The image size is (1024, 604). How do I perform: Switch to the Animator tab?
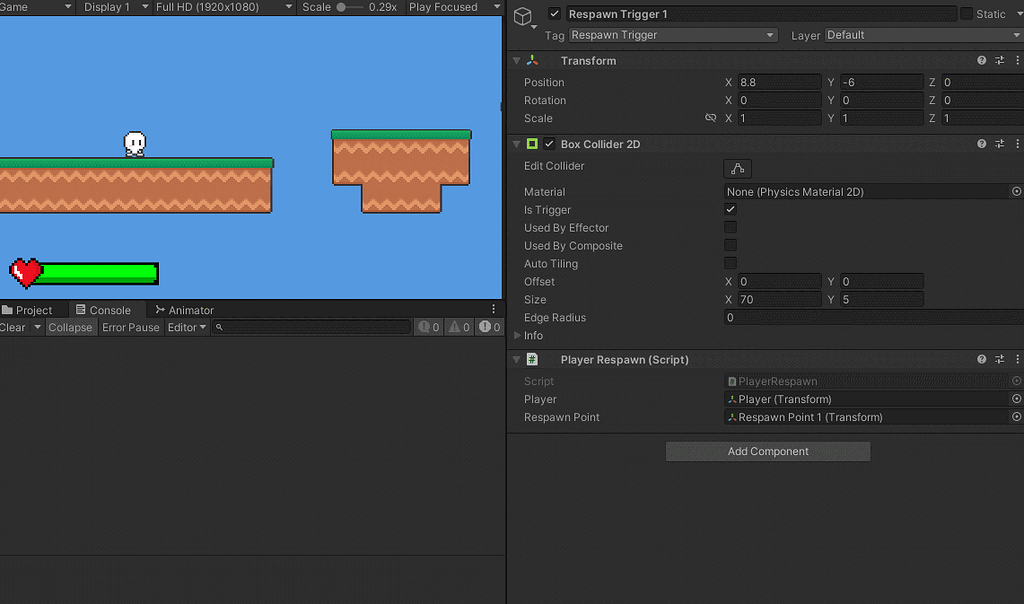click(187, 309)
